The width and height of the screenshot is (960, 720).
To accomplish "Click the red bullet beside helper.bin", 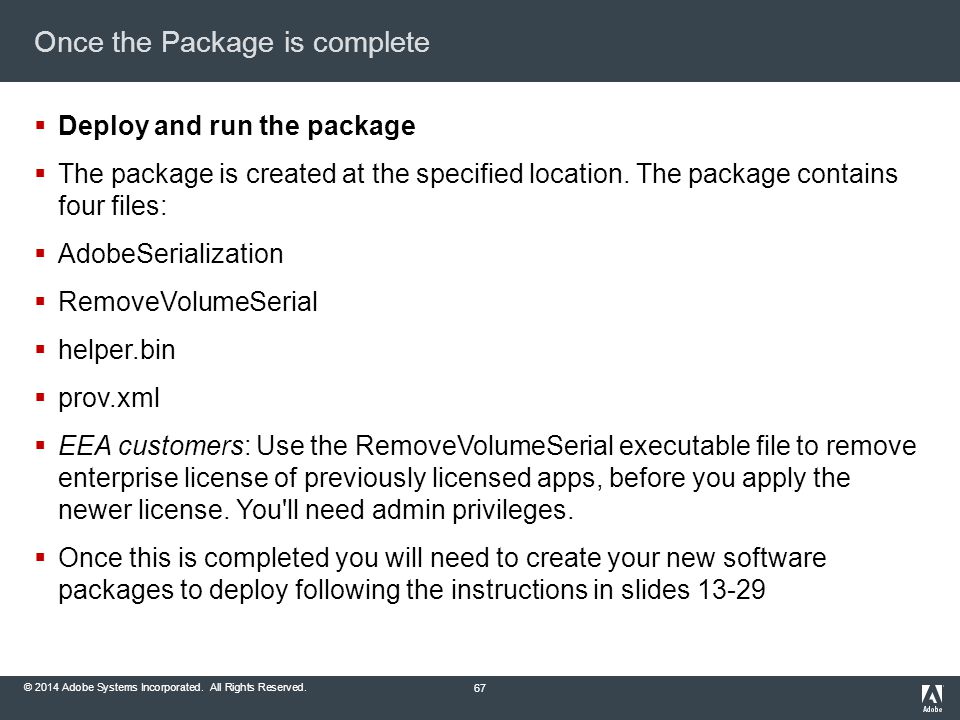I will point(40,349).
